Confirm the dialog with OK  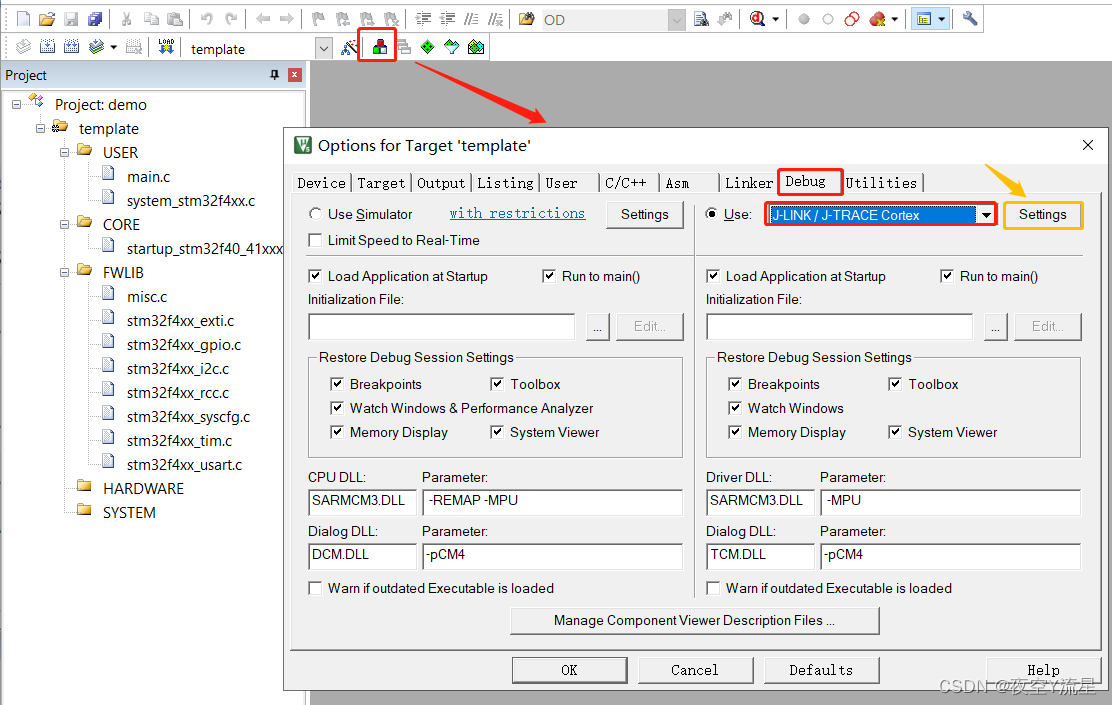click(x=569, y=670)
